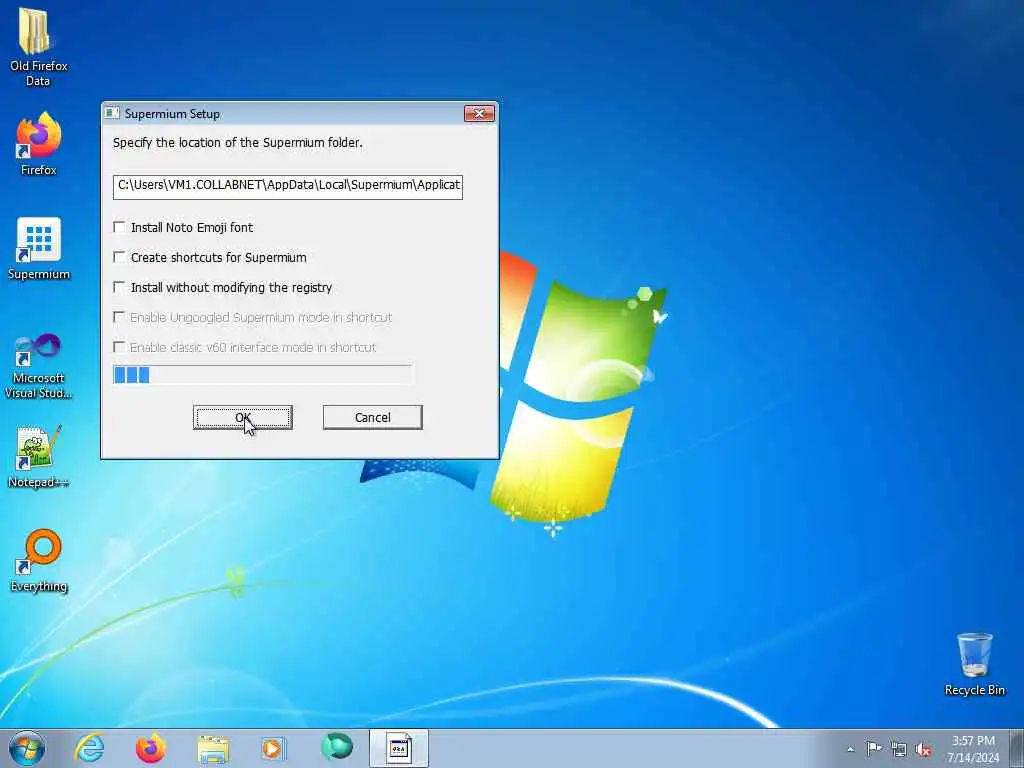Screen dimensions: 1024x768
Task: Click the Show desktop button in taskbar
Action: click(x=1017, y=748)
